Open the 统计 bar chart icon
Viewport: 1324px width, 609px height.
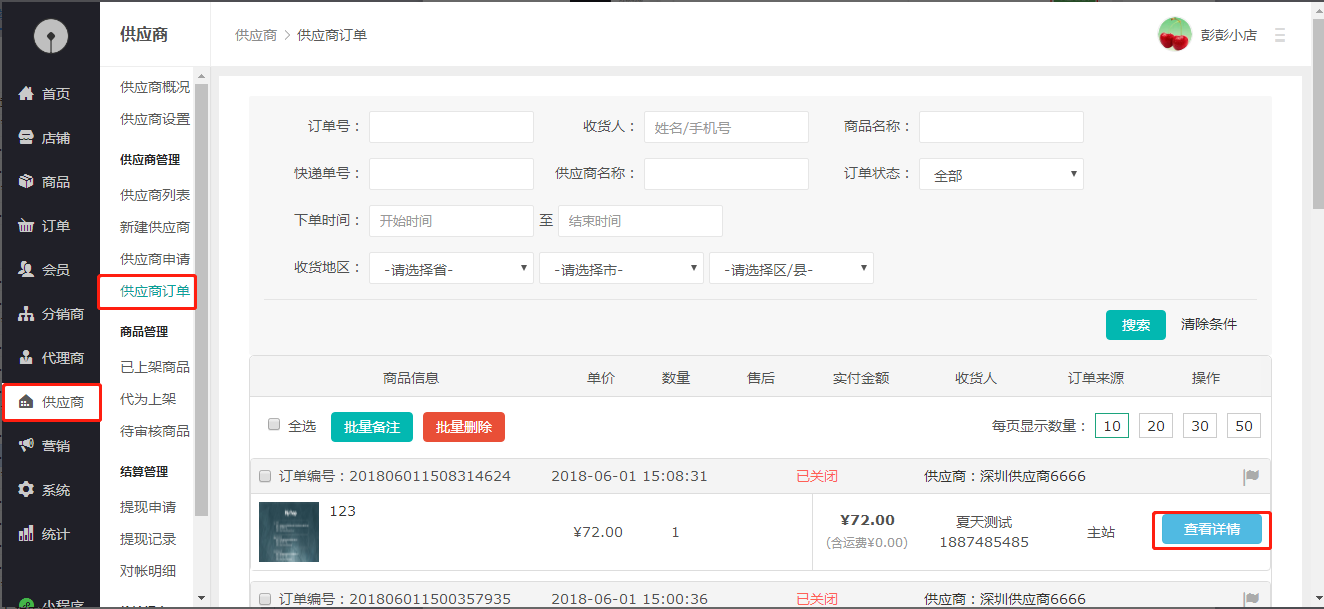[x=27, y=534]
